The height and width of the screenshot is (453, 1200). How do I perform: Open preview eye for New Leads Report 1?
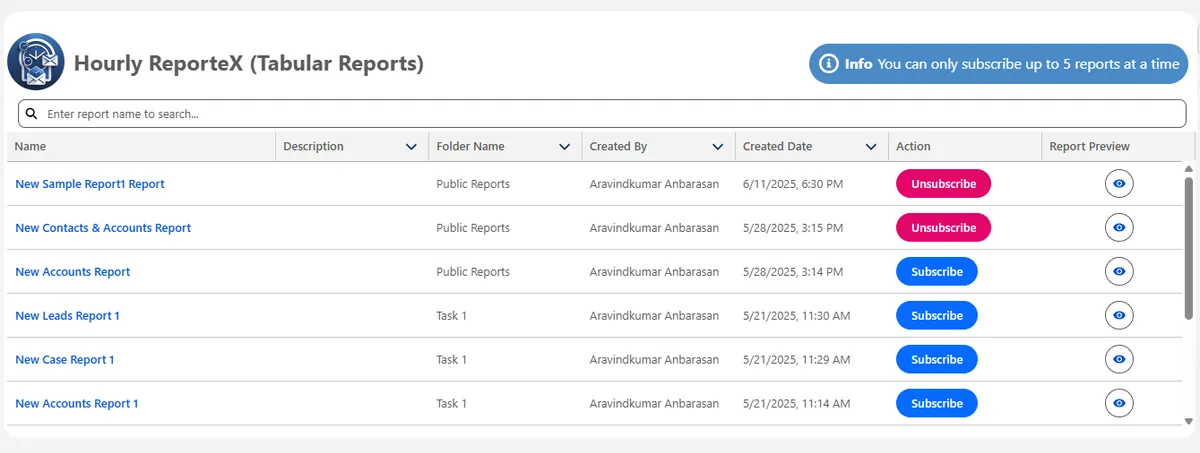click(x=1119, y=316)
